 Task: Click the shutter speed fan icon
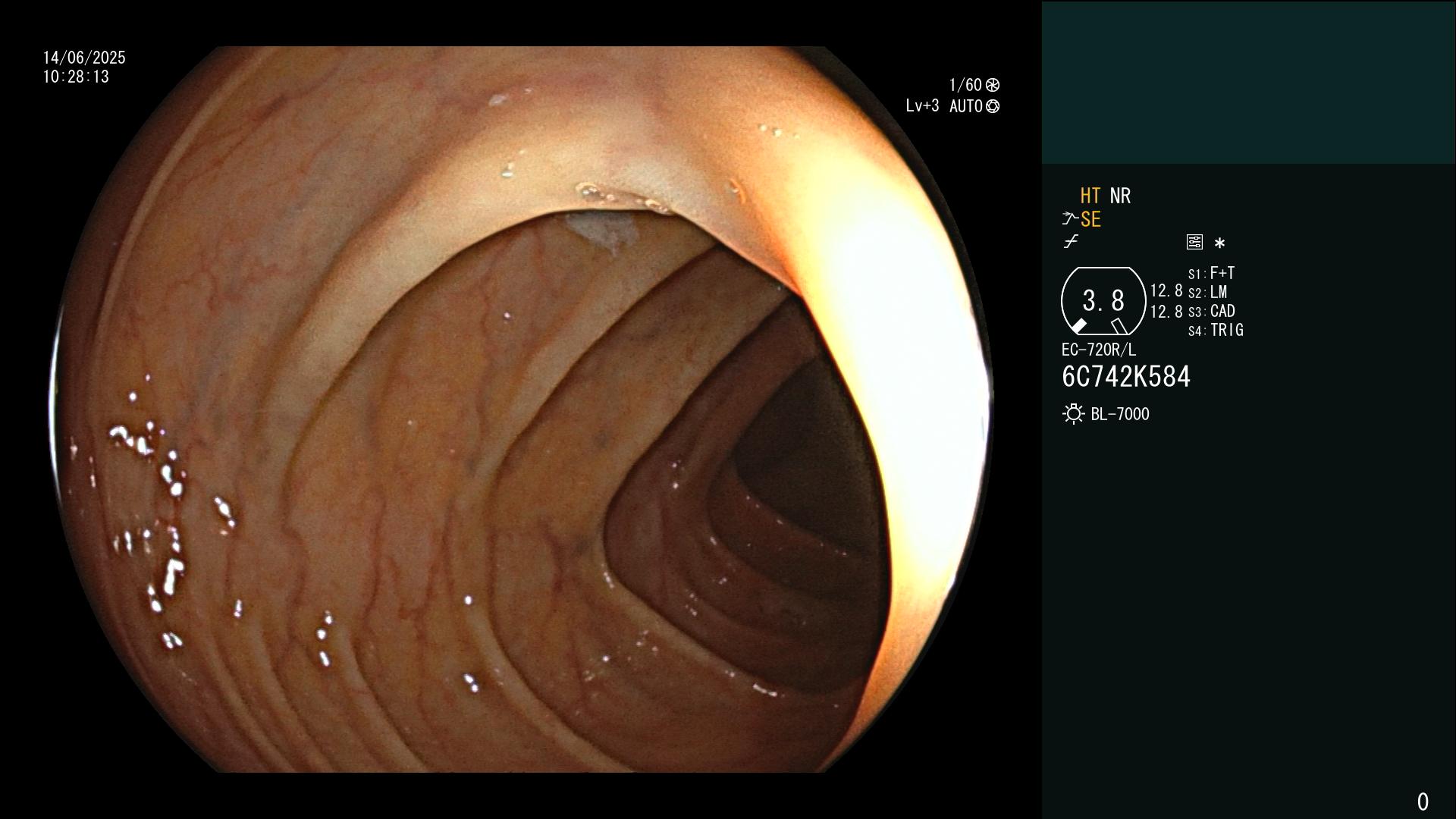pos(993,85)
